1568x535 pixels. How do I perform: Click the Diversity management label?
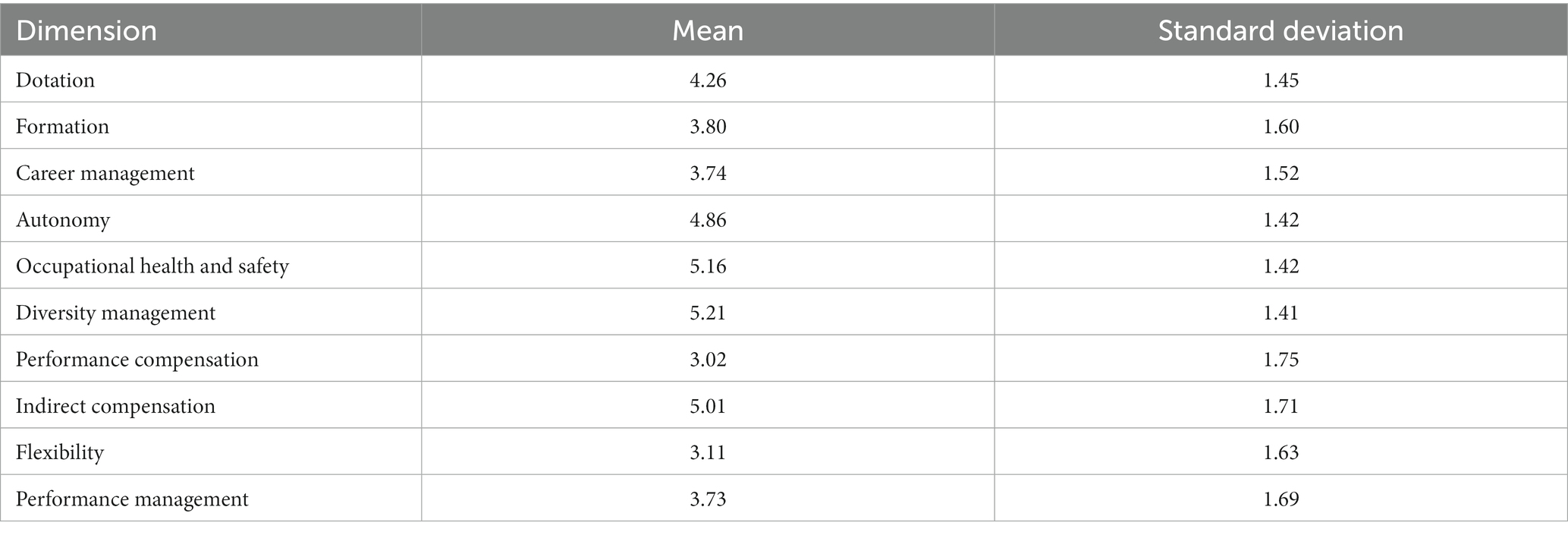coord(115,313)
